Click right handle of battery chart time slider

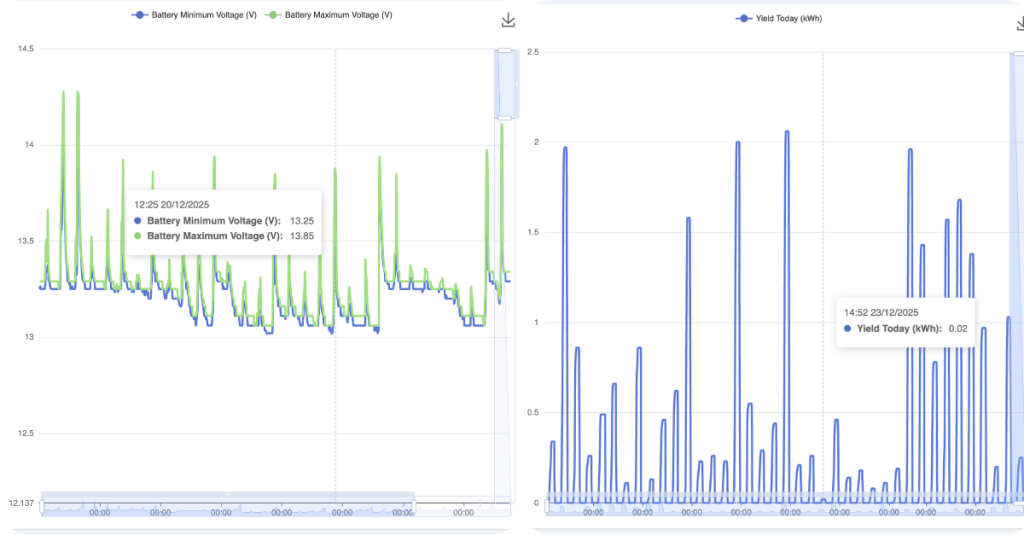413,504
